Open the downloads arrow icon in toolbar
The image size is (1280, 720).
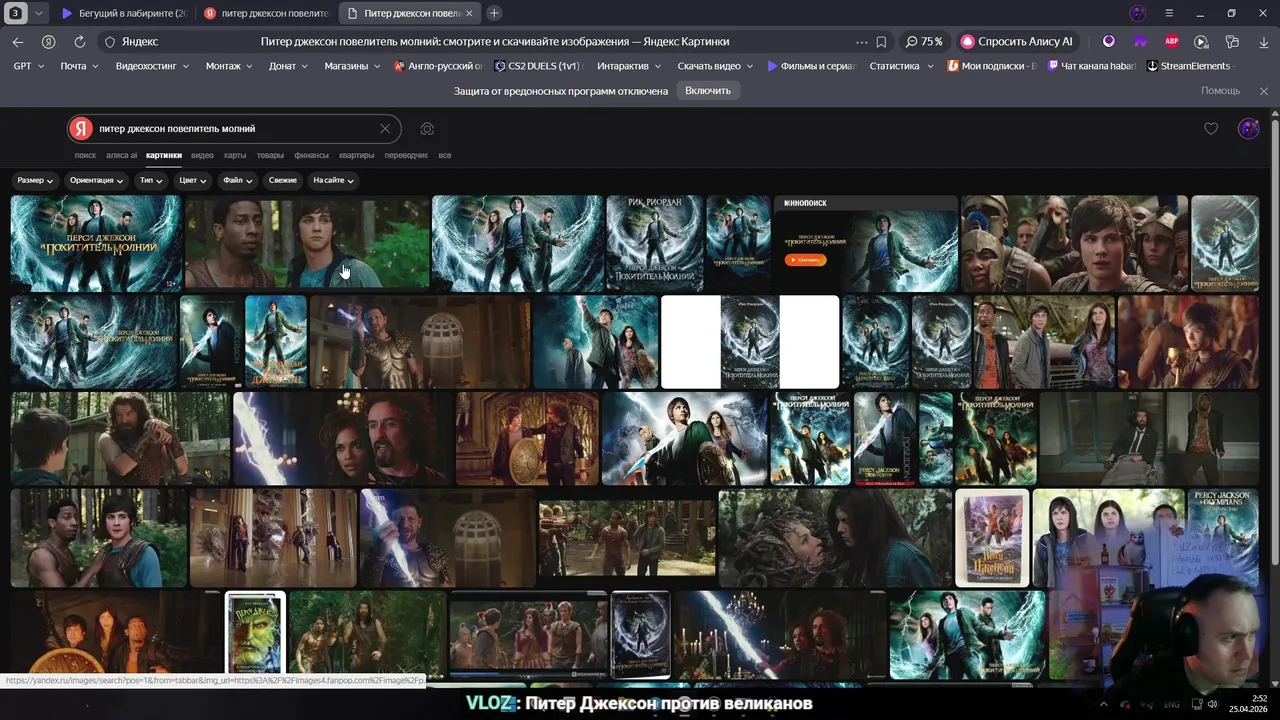point(1263,42)
